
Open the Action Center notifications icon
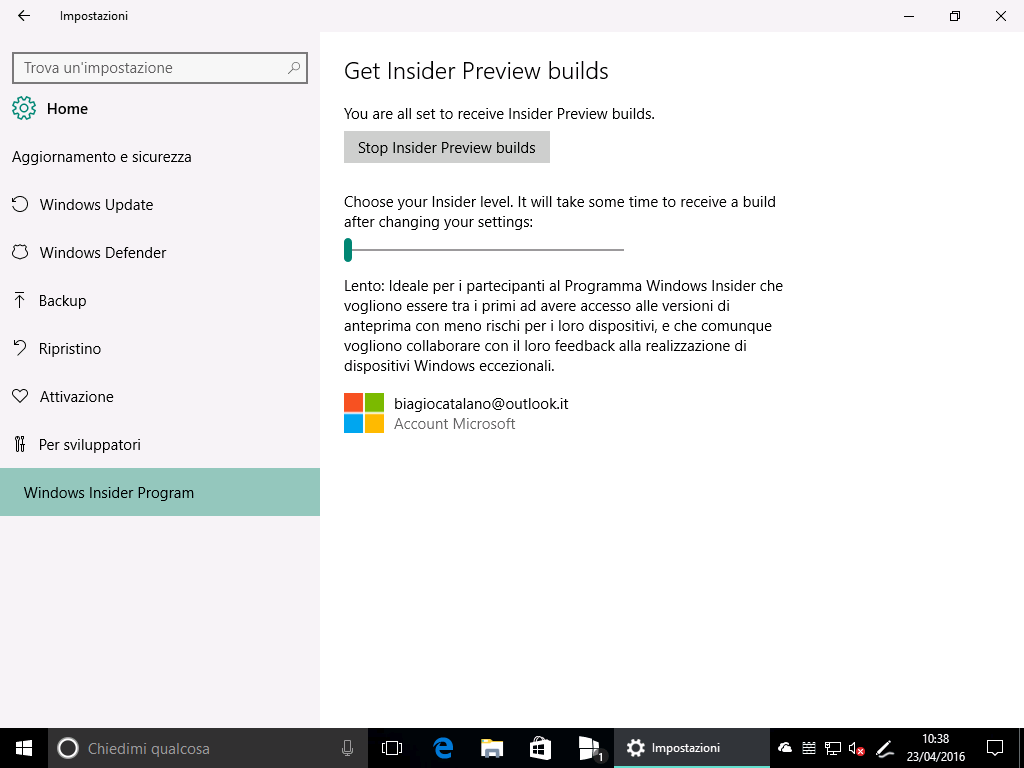click(995, 748)
